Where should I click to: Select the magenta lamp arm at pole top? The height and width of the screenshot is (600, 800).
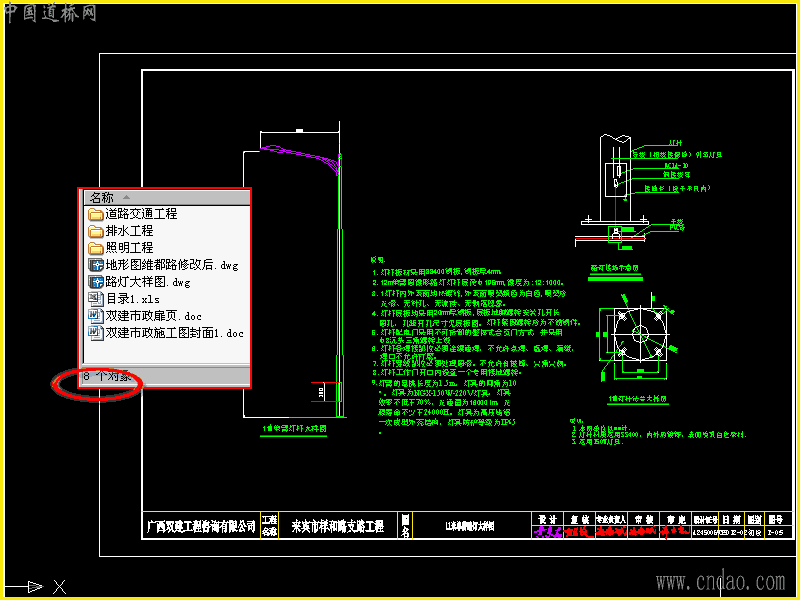click(x=301, y=158)
